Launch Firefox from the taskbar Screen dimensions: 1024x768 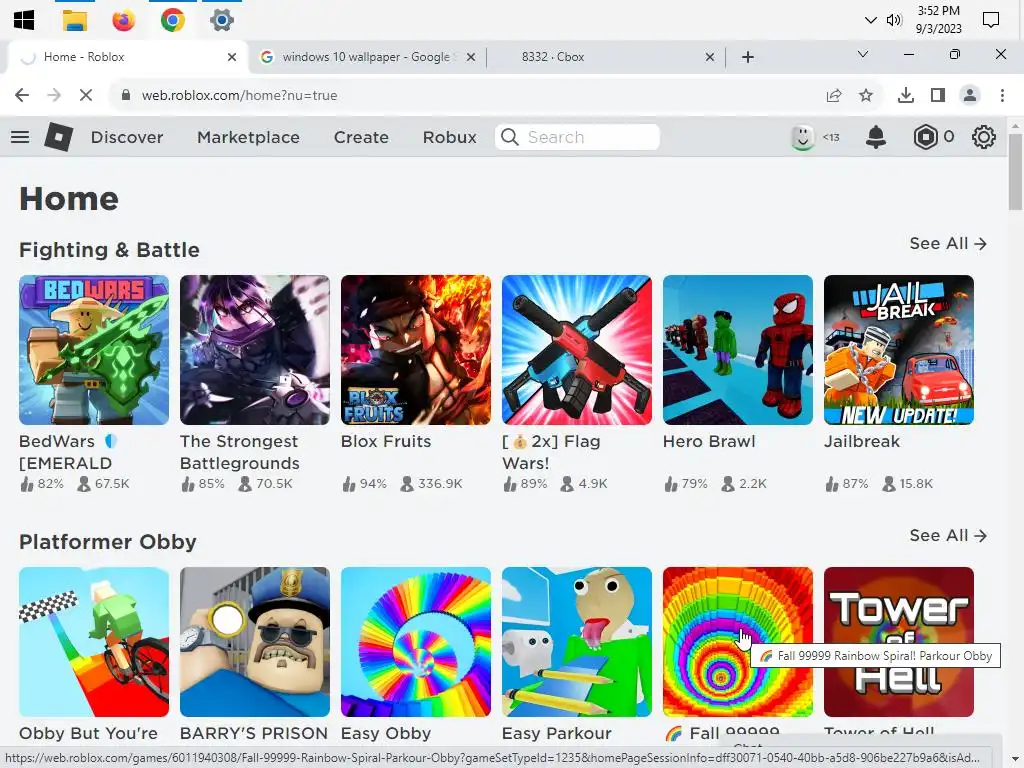coord(123,20)
